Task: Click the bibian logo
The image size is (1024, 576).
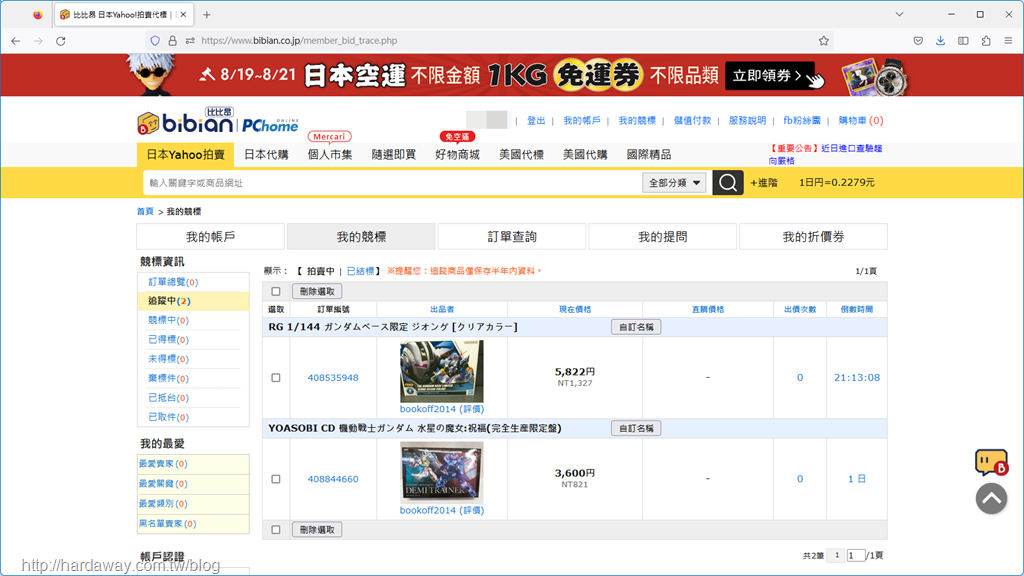Action: click(x=185, y=122)
